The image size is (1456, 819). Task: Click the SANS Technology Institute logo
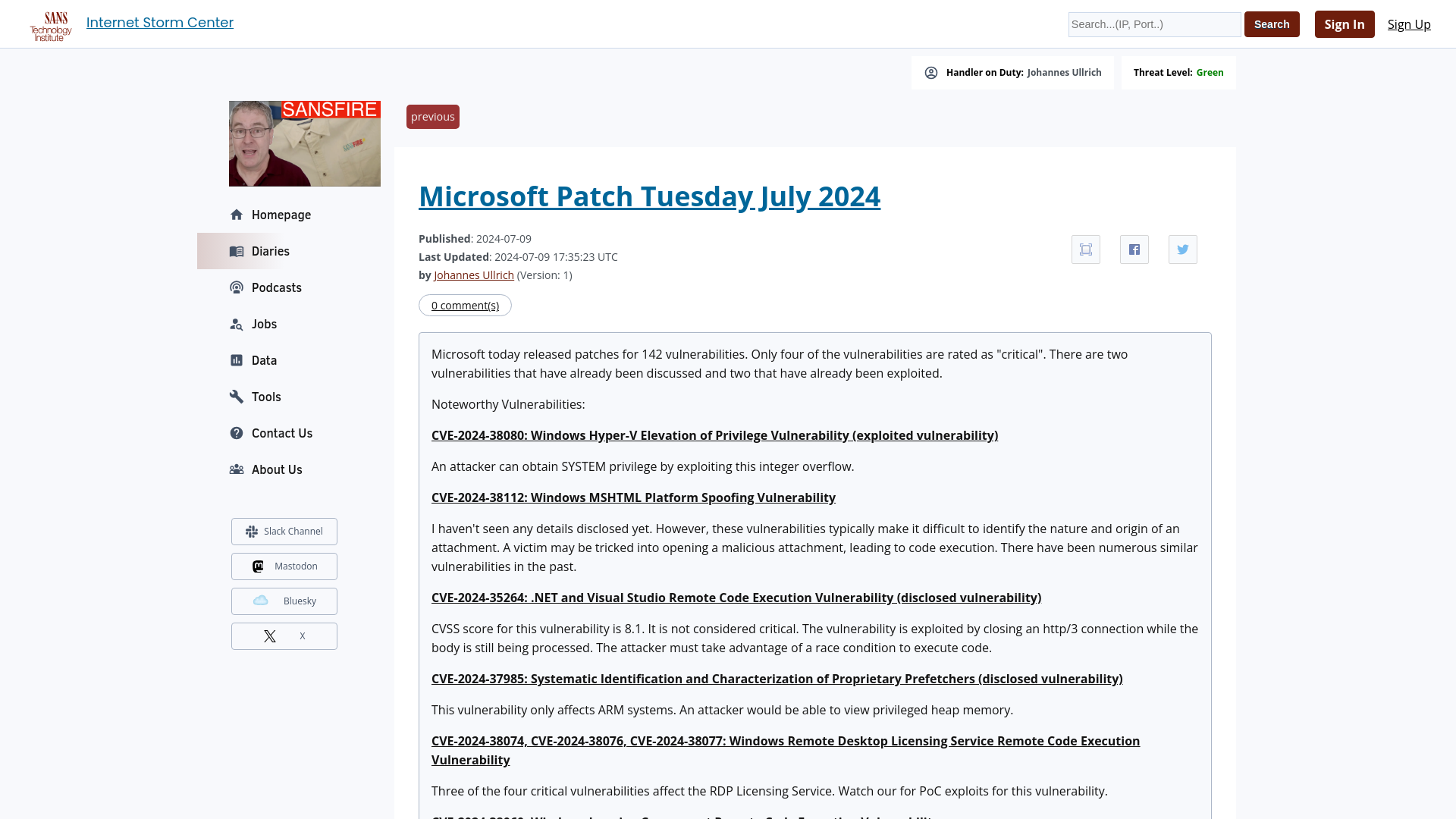coord(51,27)
